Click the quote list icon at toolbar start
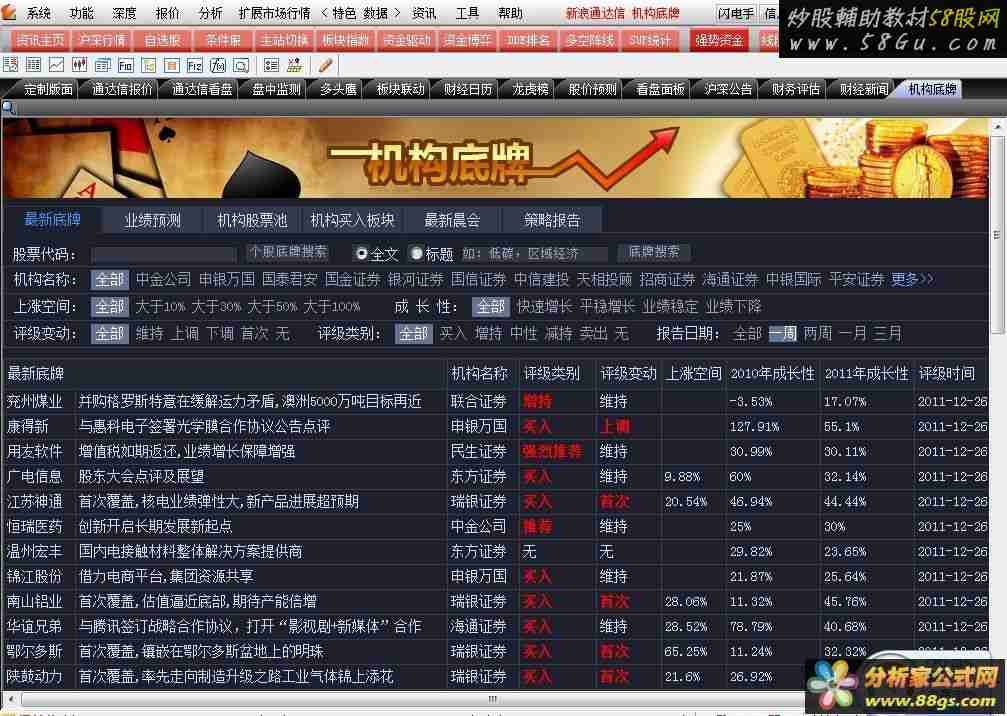This screenshot has width=1007, height=716. [x=10, y=65]
